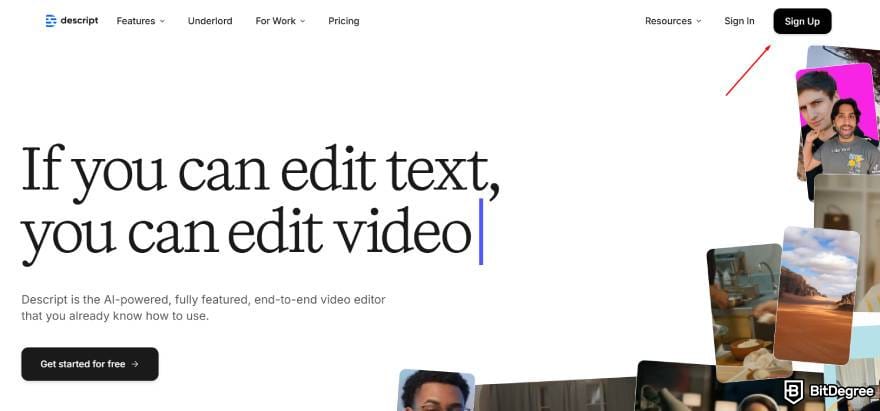Open the desert landscape video thumbnail

pyautogui.click(x=817, y=295)
